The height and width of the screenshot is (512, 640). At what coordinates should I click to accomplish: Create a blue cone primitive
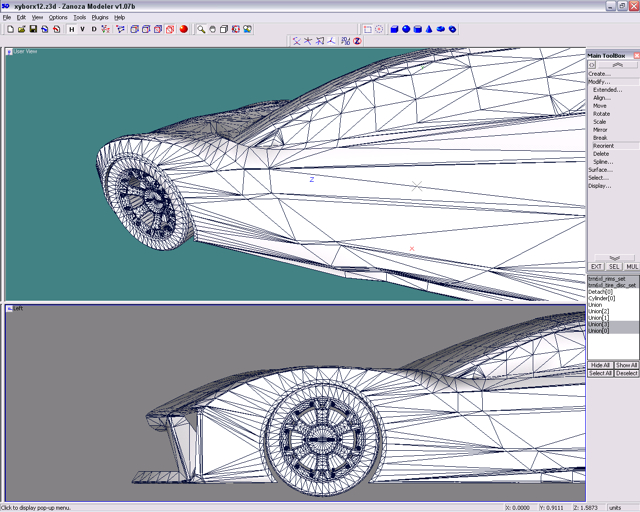(x=429, y=29)
